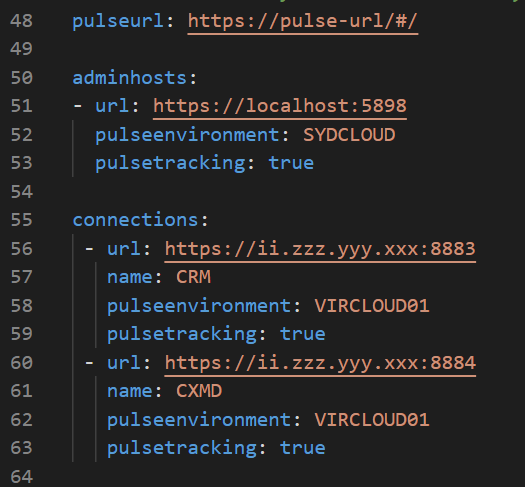Select line number 48 in gutter
525x487 pixels.
21,21
